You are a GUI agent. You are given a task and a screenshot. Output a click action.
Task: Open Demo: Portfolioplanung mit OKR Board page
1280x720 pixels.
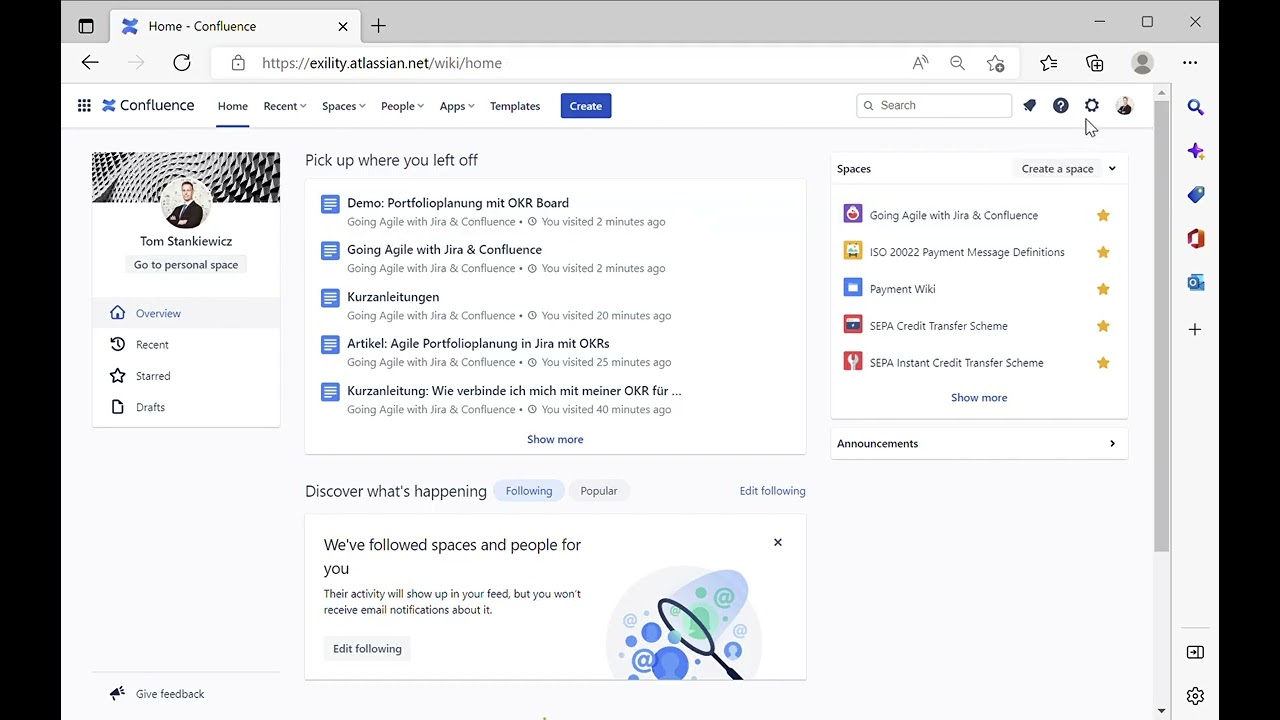point(458,203)
